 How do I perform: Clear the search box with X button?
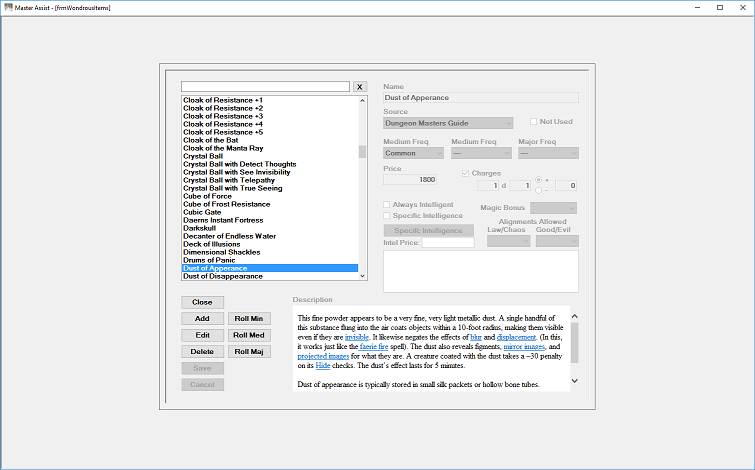(x=360, y=87)
